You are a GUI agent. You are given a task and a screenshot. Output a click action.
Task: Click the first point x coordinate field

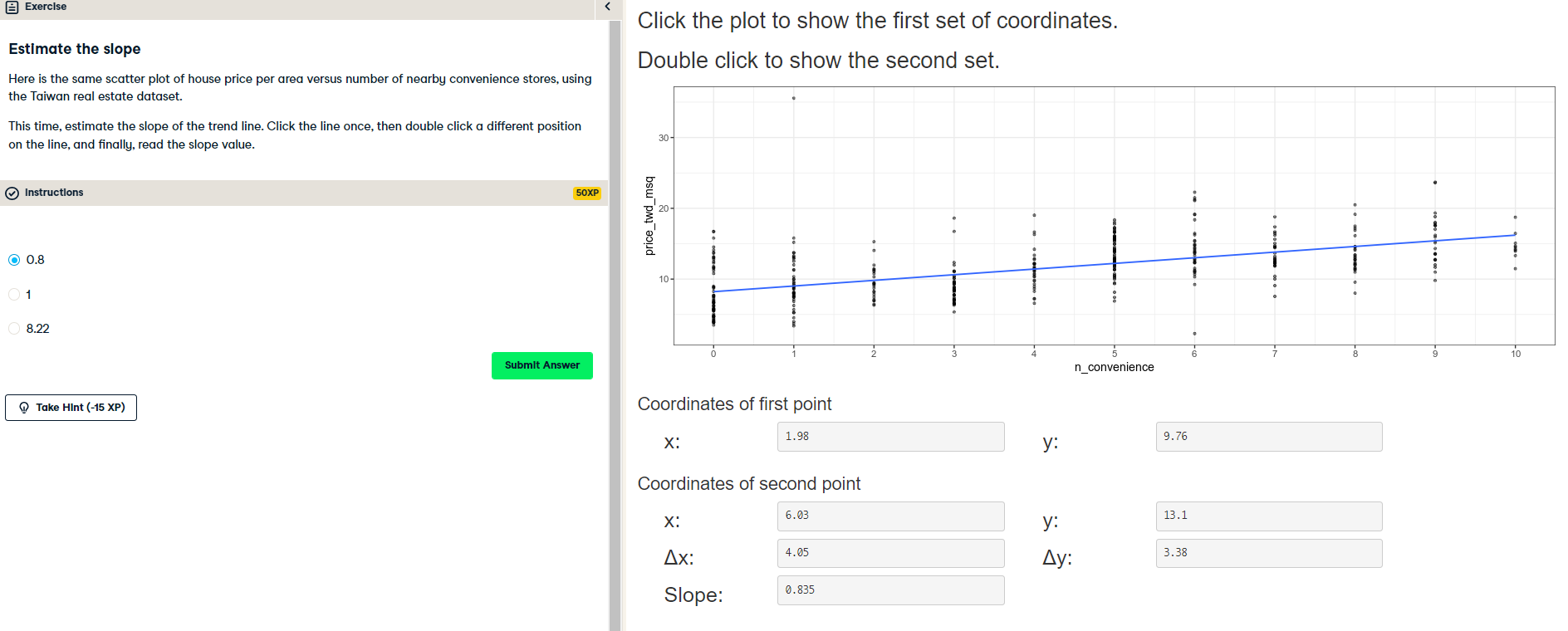[890, 437]
